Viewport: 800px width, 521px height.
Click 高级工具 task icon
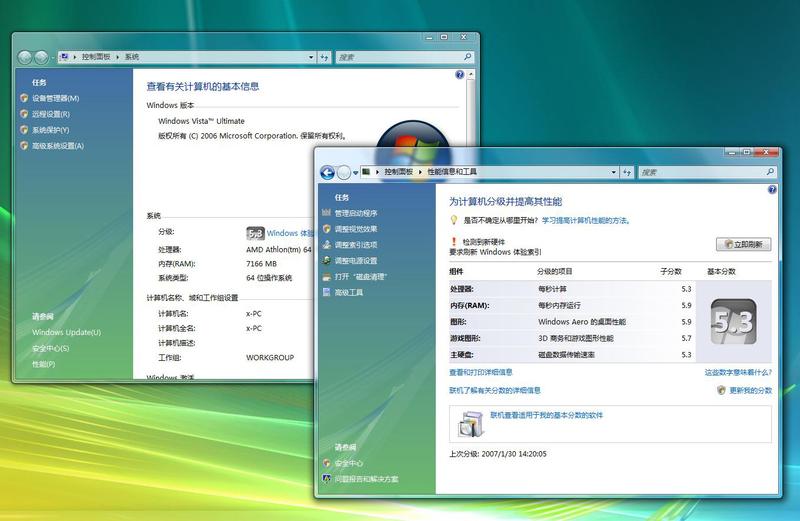pyautogui.click(x=327, y=292)
